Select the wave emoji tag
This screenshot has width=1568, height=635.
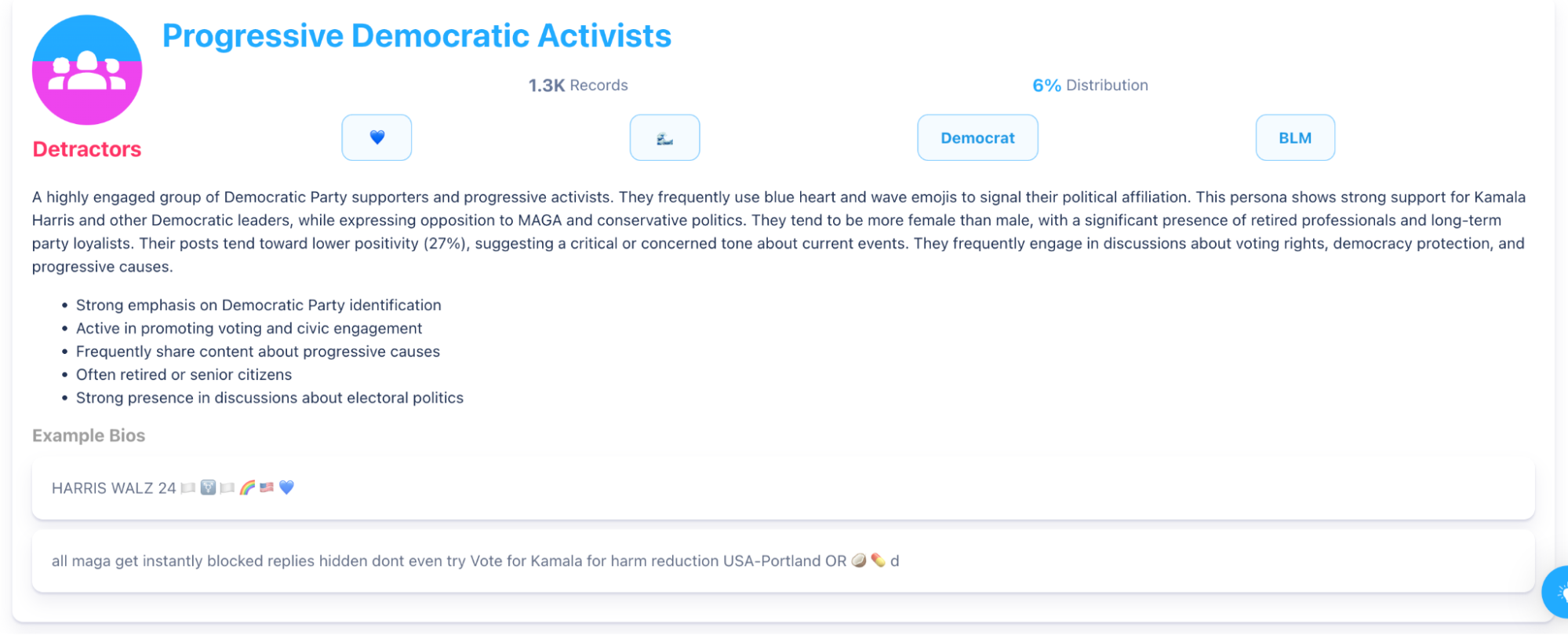[664, 137]
